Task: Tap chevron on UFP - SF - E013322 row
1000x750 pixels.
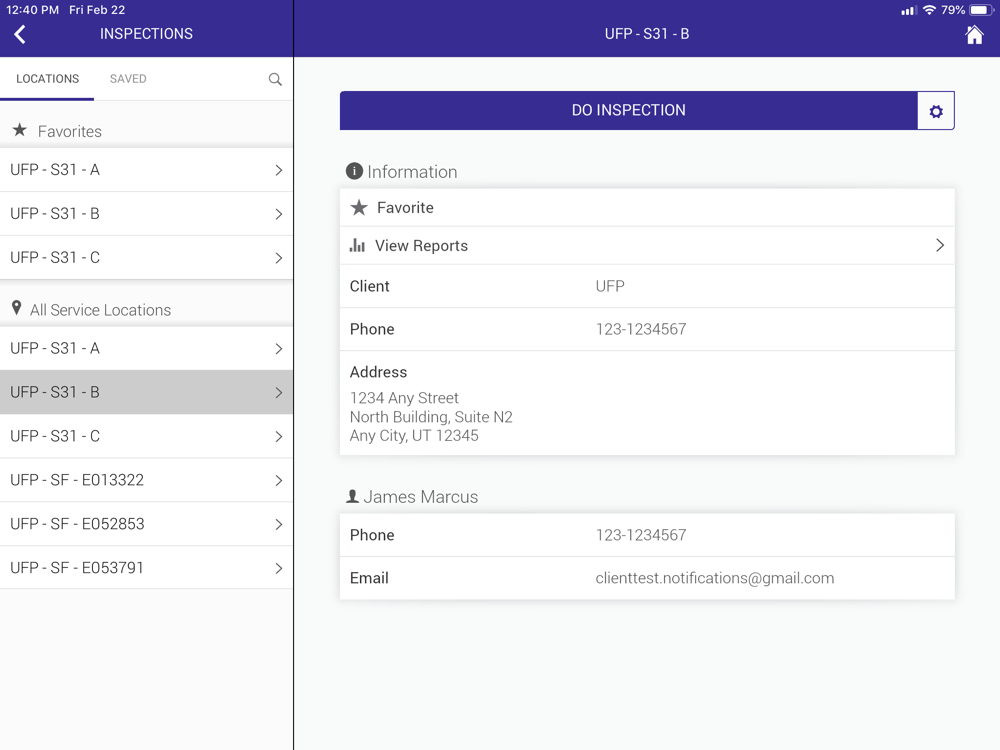Action: (279, 481)
